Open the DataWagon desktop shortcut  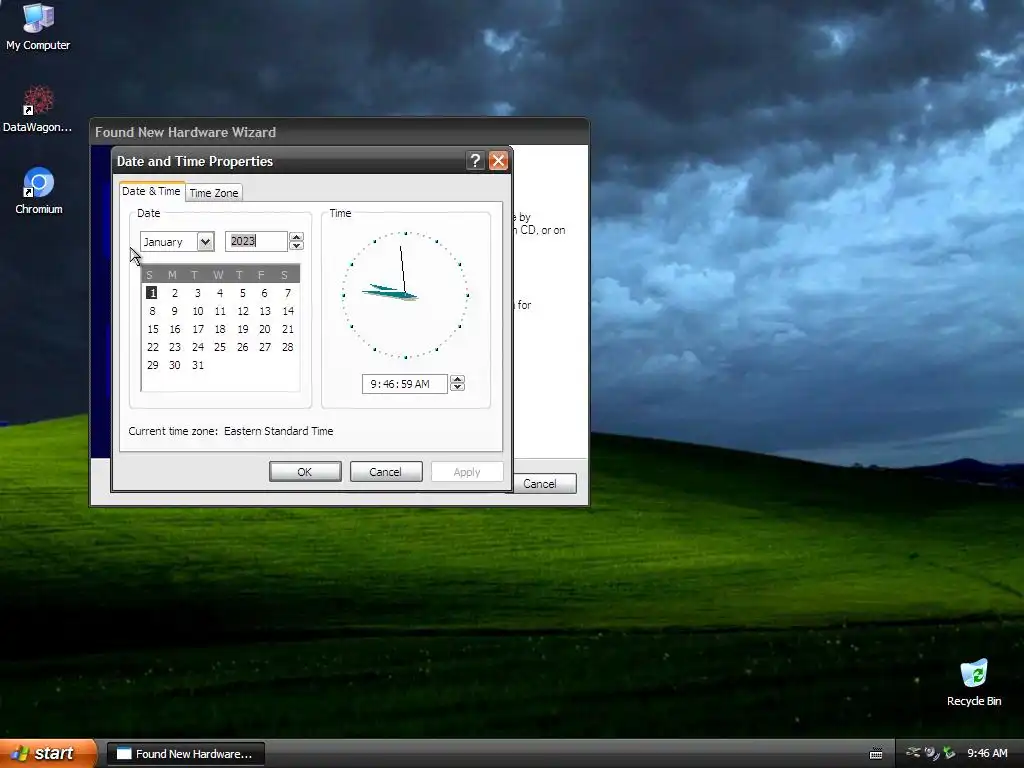[37, 108]
